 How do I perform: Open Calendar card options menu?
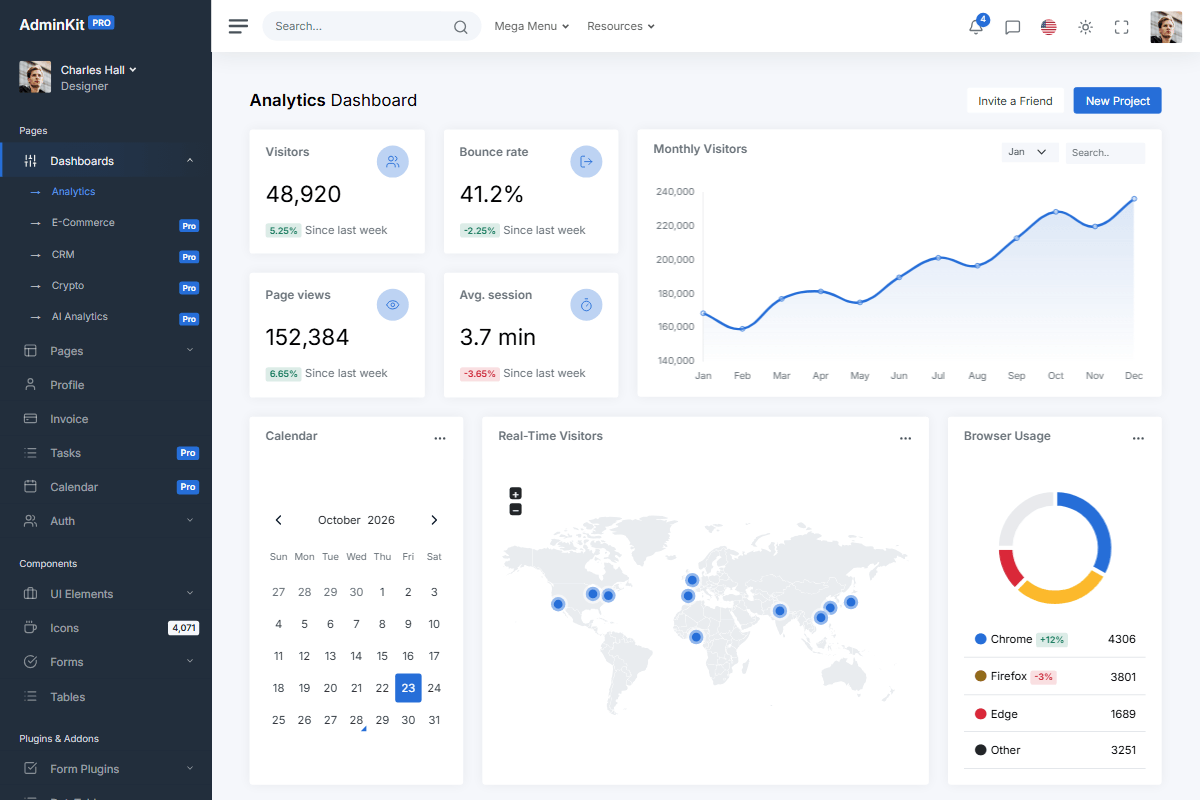440,438
